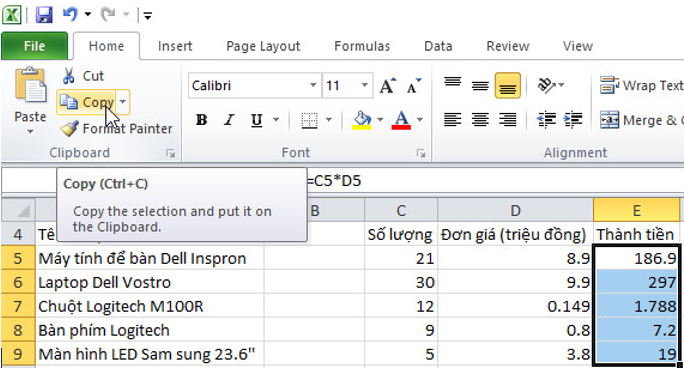Open the Paste options arrow
This screenshot has height=368, width=684.
(x=30, y=131)
